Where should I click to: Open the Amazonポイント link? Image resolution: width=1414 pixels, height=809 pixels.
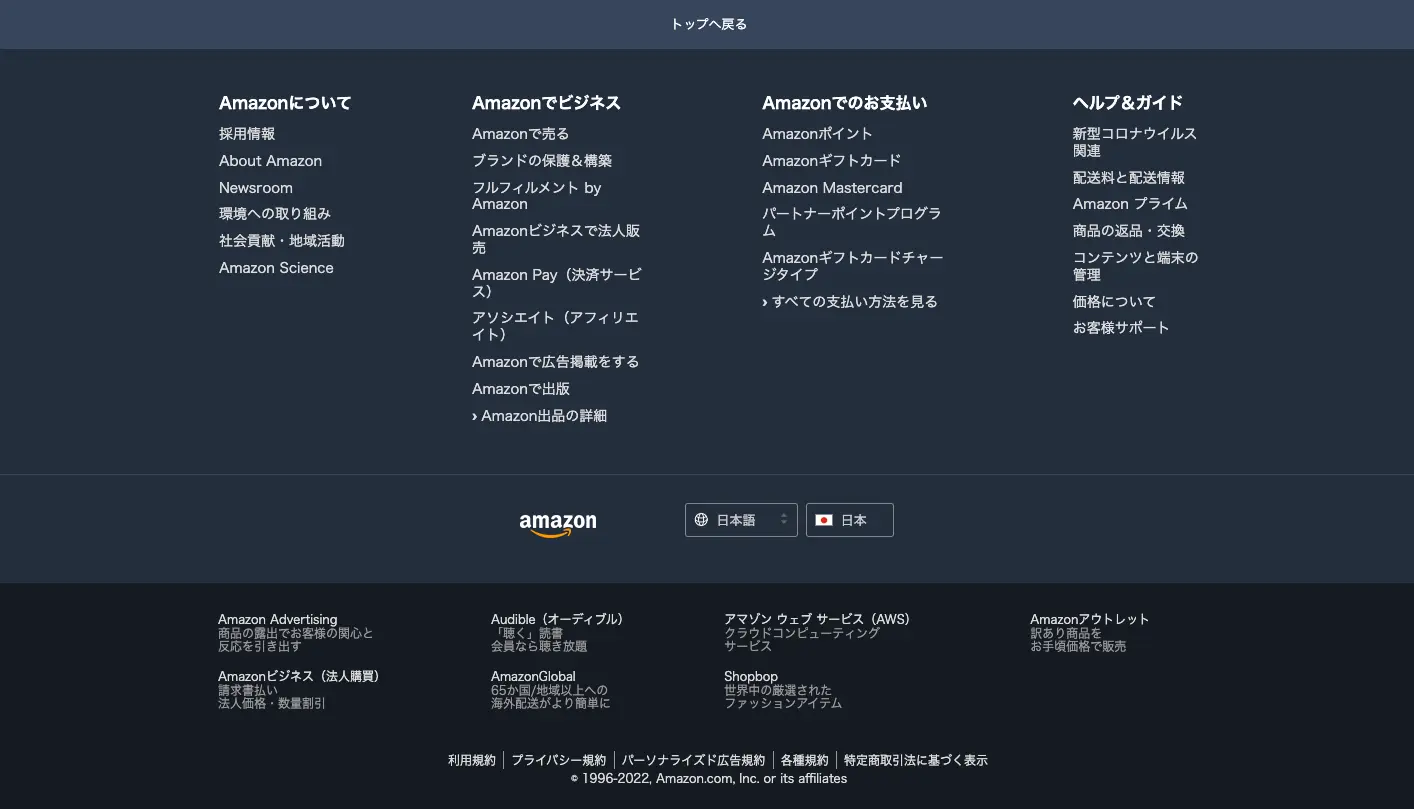click(x=817, y=134)
